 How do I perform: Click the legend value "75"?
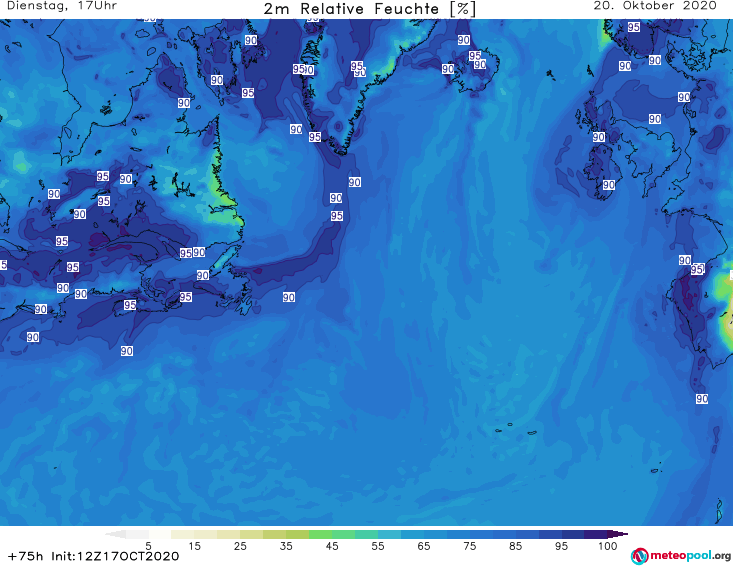tap(469, 546)
